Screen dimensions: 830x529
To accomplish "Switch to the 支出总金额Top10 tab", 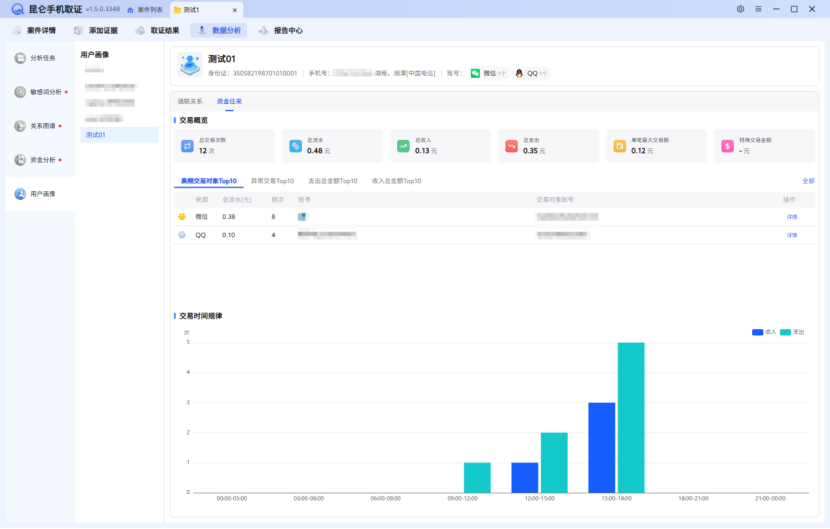I will [332, 181].
